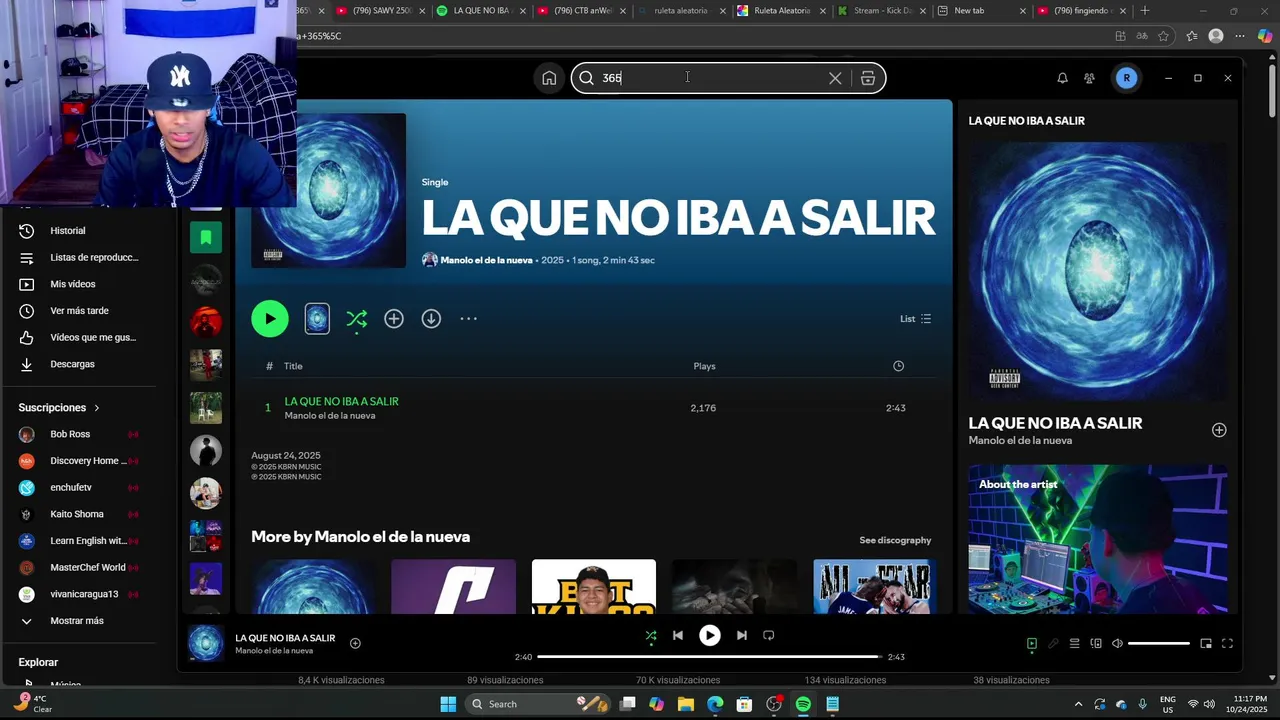The image size is (1280, 720).
Task: Open YouTube Historial in sidebar
Action: (68, 231)
